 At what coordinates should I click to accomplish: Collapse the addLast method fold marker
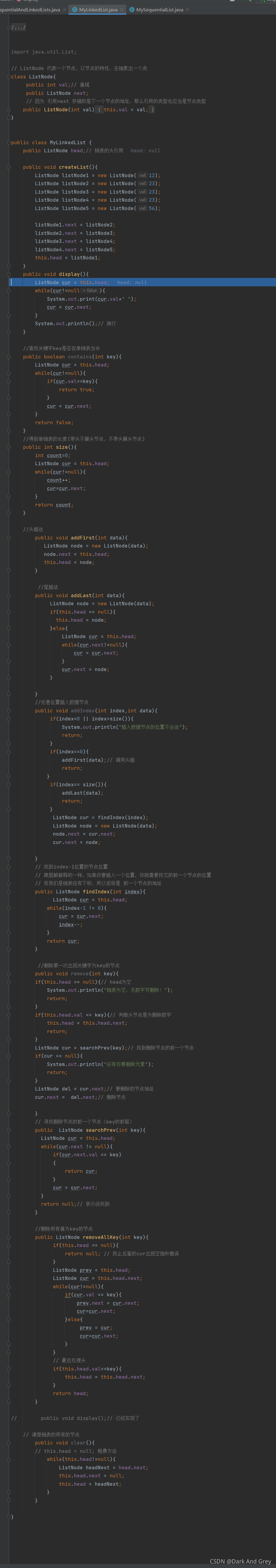pyautogui.click(x=9, y=595)
